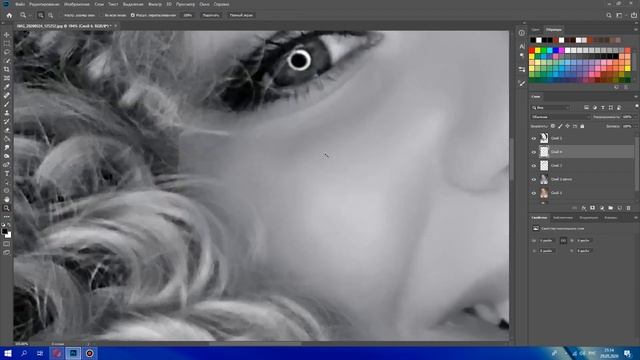640x360 pixels.
Task: Switch to the Цвет tab
Action: tap(536, 30)
